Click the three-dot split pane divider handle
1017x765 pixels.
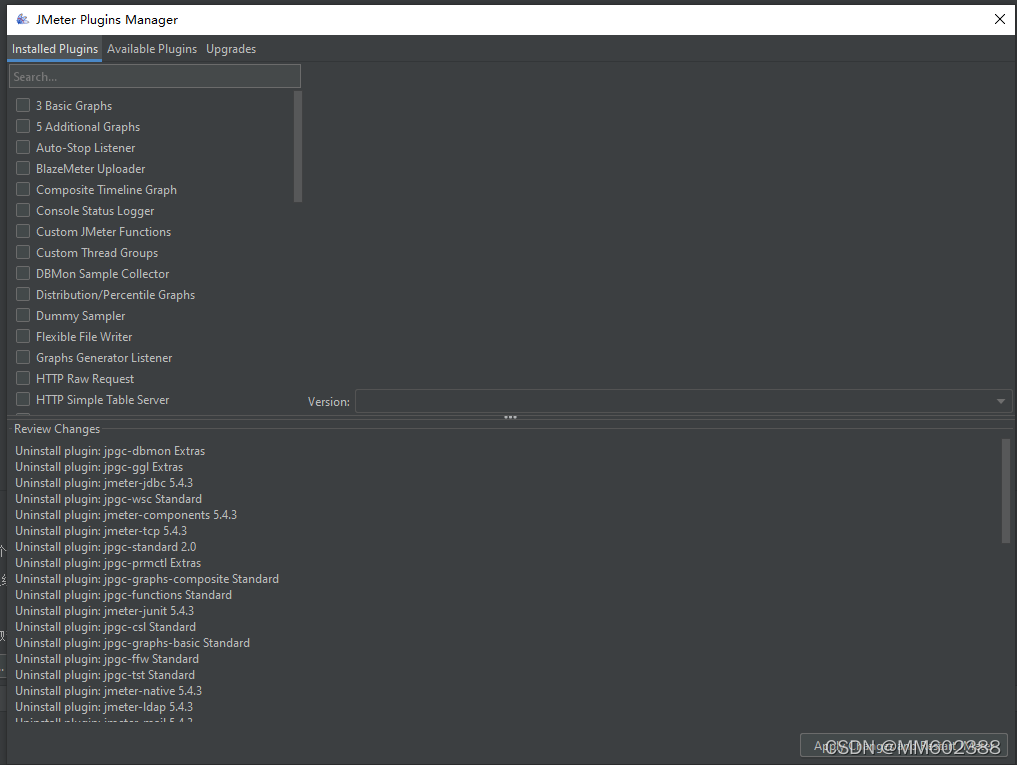click(x=510, y=417)
